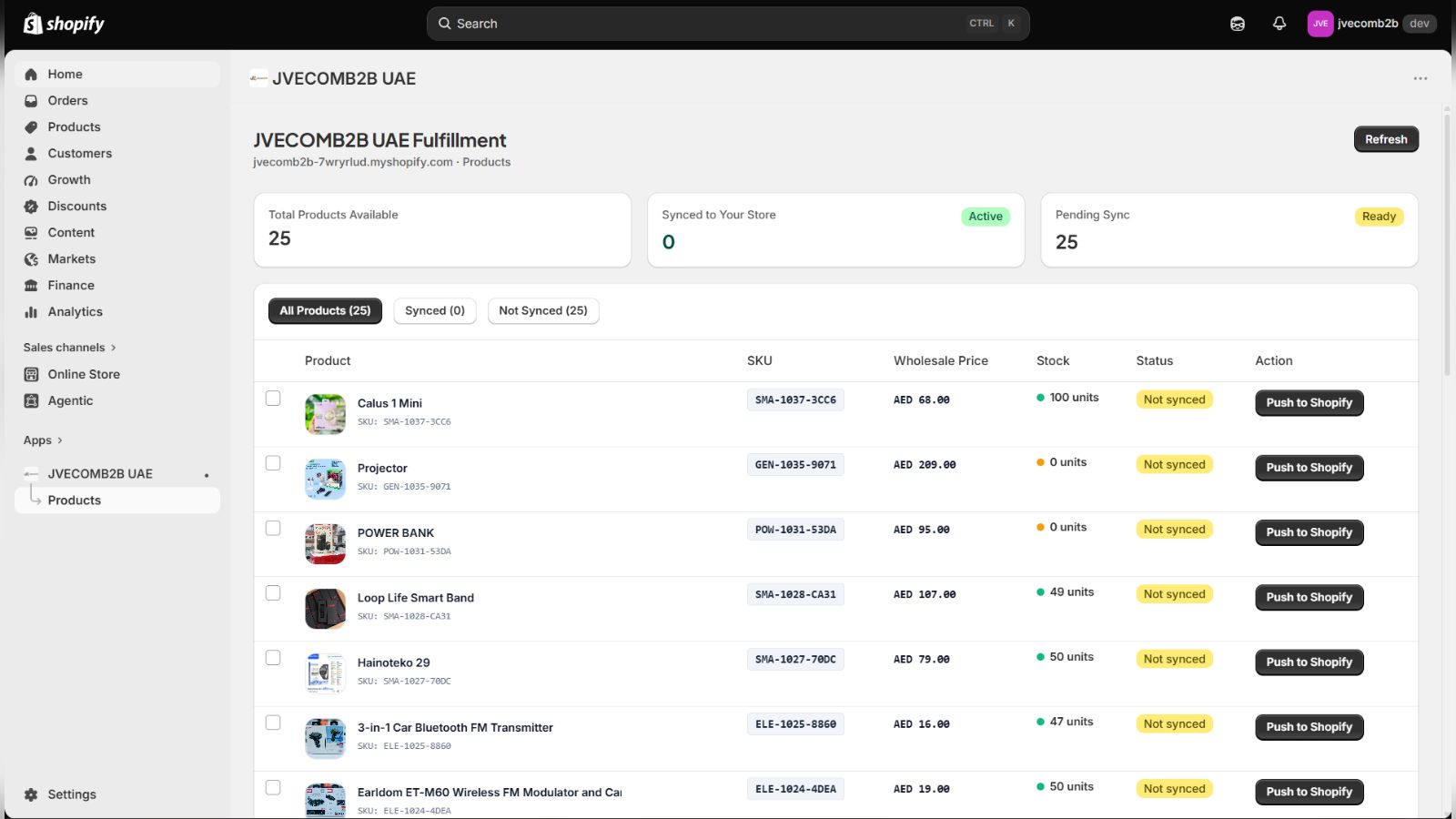1456x819 pixels.
Task: Click the Analytics chart icon in sidebar
Action: pos(31,312)
